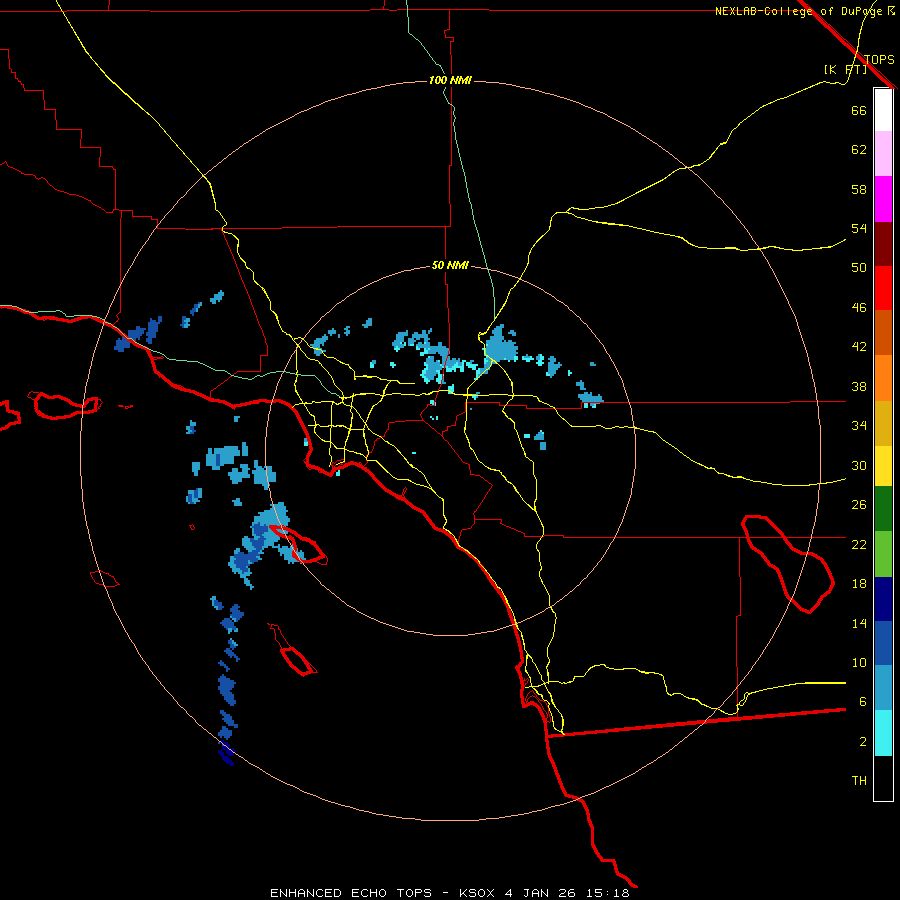This screenshot has width=900, height=900.
Task: Click the legend value '26'
Action: pyautogui.click(x=859, y=505)
